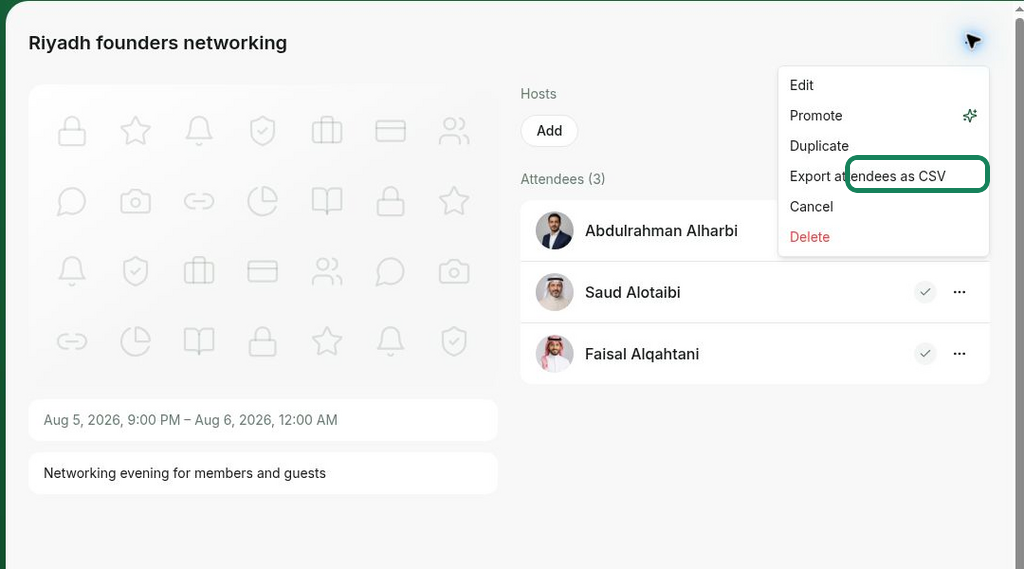Click the Riyadh founders networking title
1024x569 pixels.
click(157, 43)
